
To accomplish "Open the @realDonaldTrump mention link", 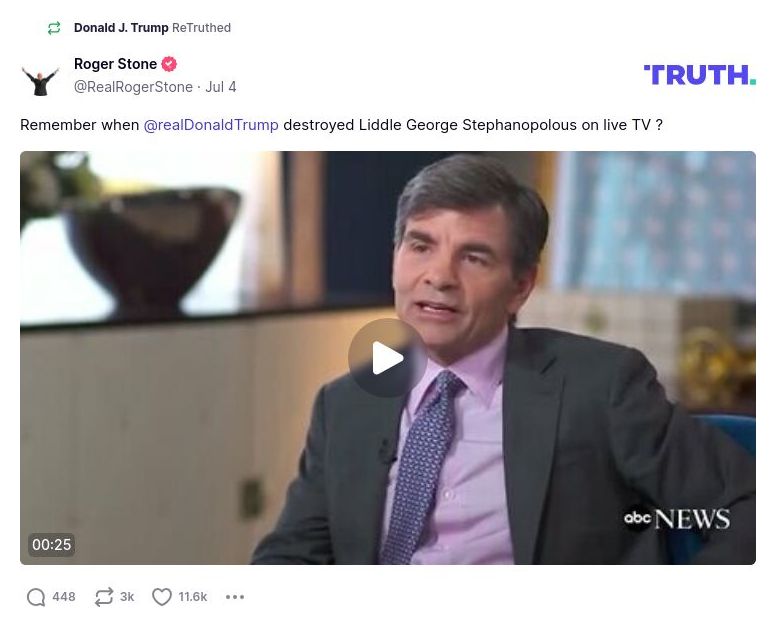I will coord(211,125).
